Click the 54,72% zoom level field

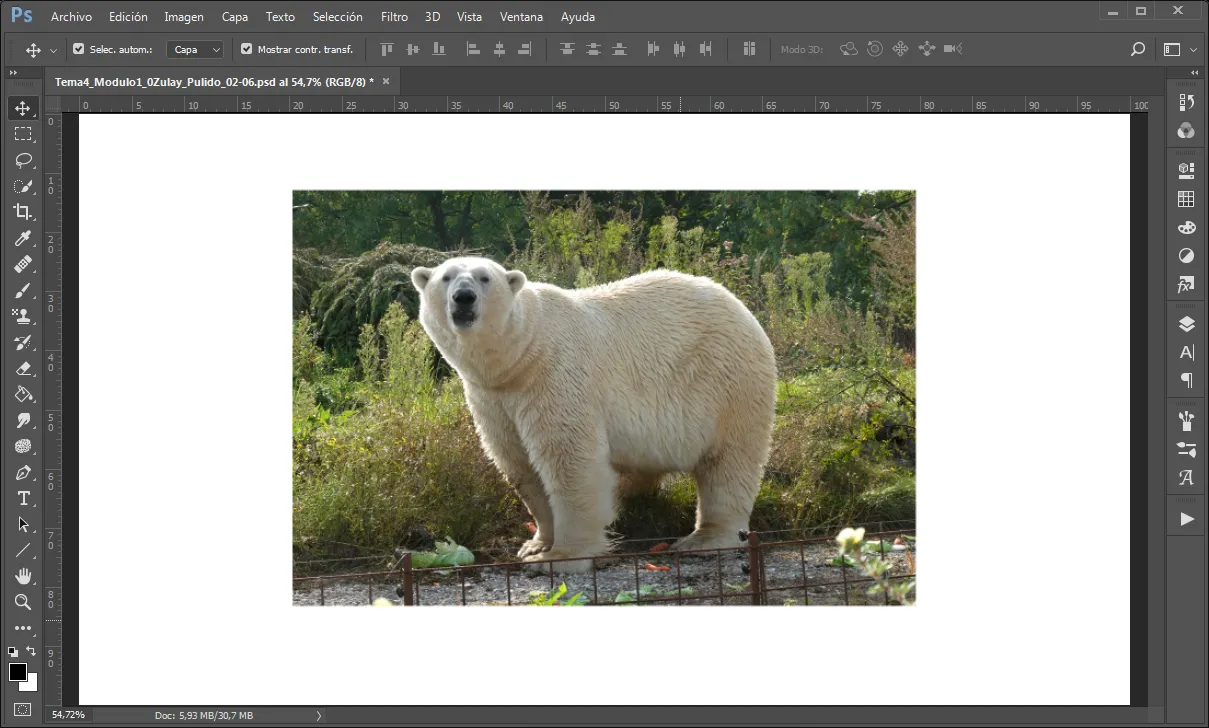click(x=69, y=715)
